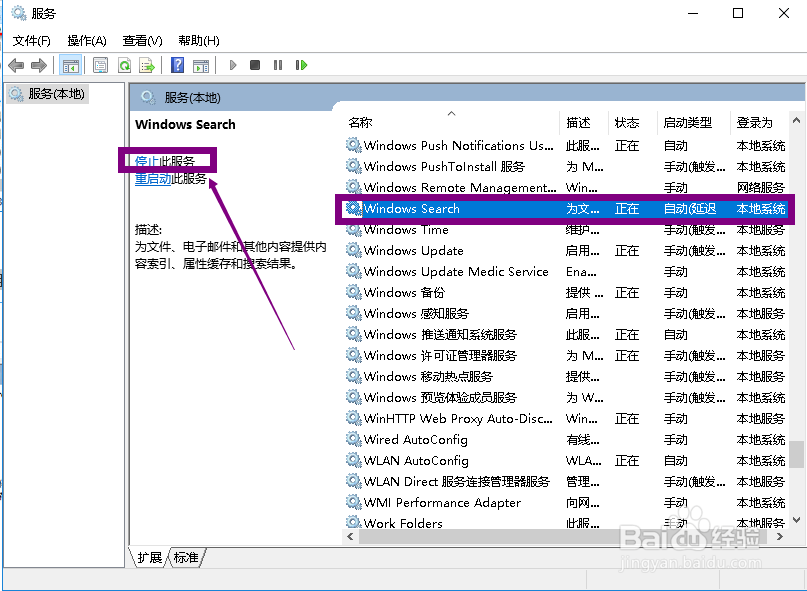Click the vertical scrollbar thumb
This screenshot has height=591, width=807.
pos(796,455)
